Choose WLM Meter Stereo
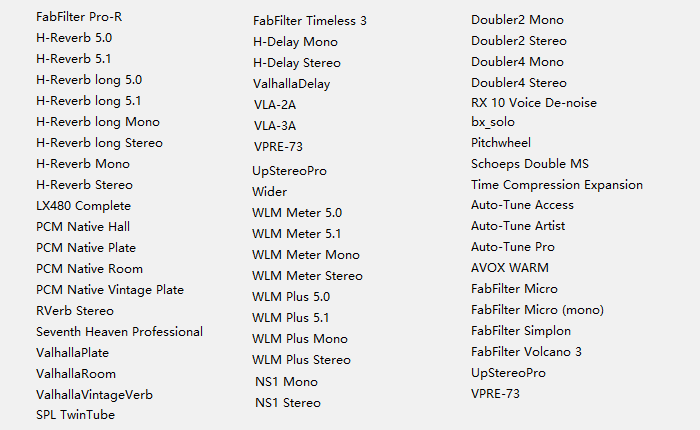The width and height of the screenshot is (700, 430). (x=307, y=276)
